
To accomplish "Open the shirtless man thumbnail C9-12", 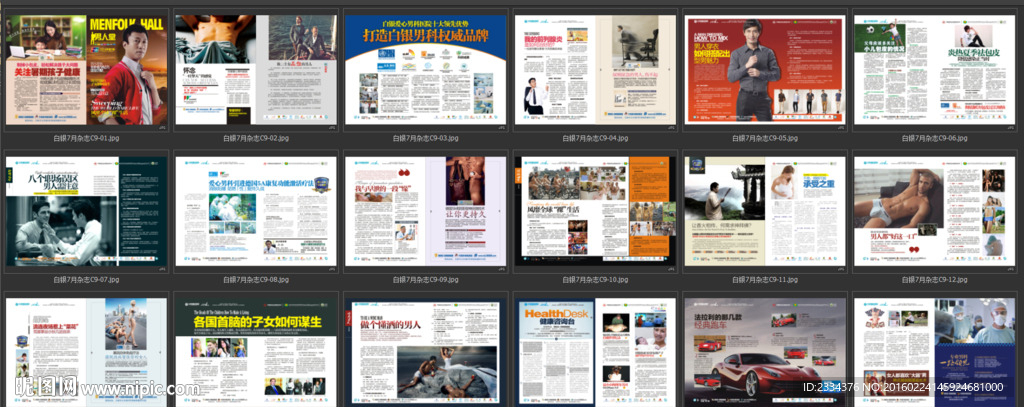I will click(x=933, y=212).
